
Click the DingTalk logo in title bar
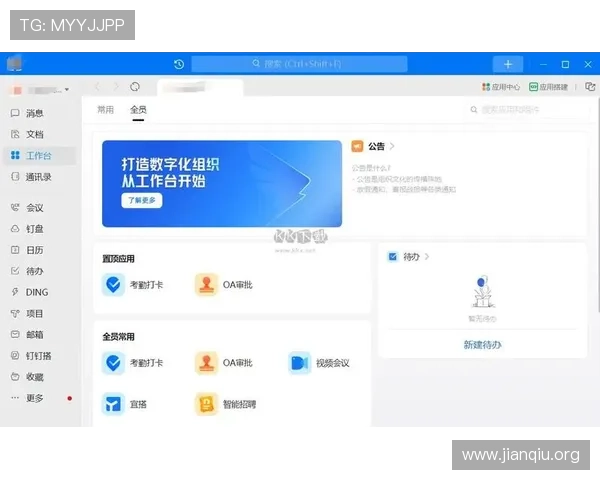[15, 64]
